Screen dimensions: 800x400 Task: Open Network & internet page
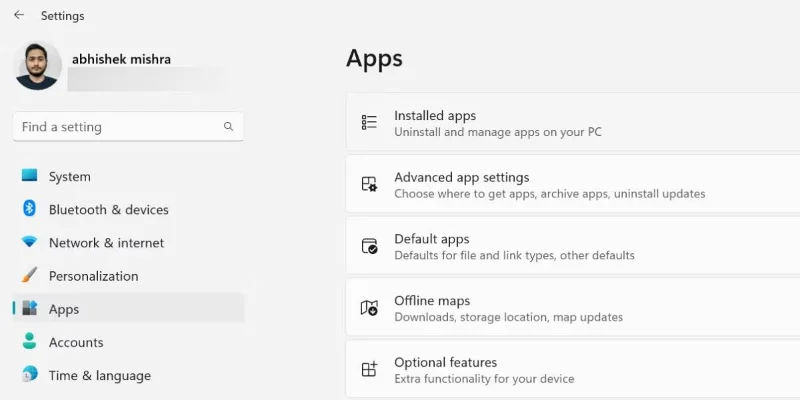[x=128, y=243]
